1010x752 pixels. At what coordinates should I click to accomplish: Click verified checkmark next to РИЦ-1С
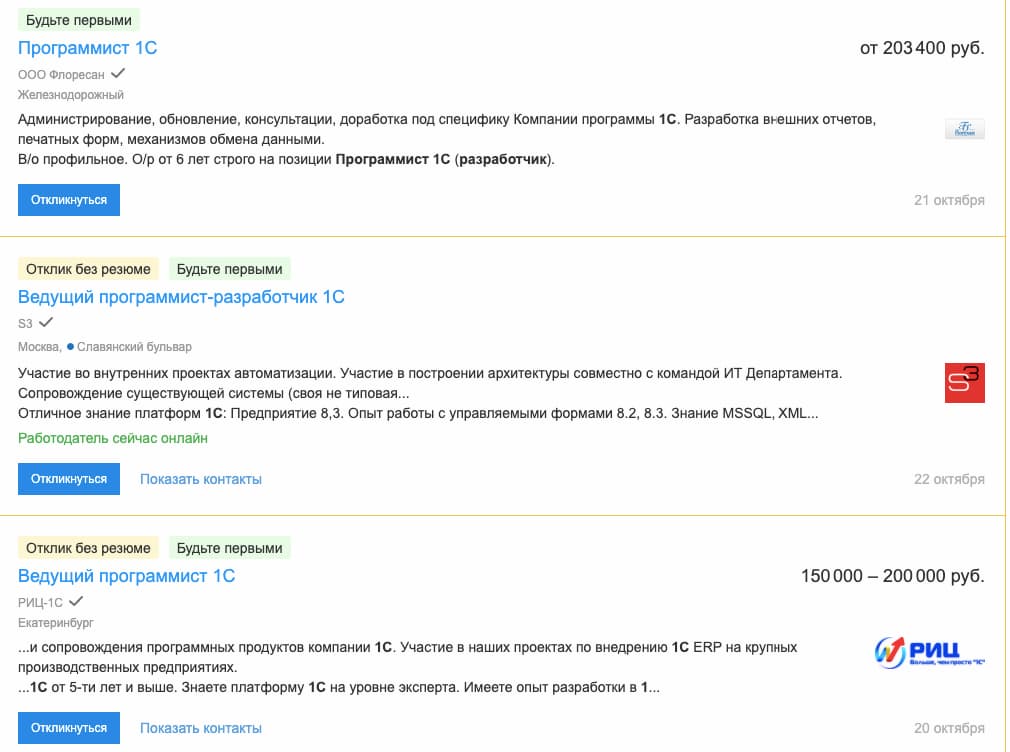76,601
